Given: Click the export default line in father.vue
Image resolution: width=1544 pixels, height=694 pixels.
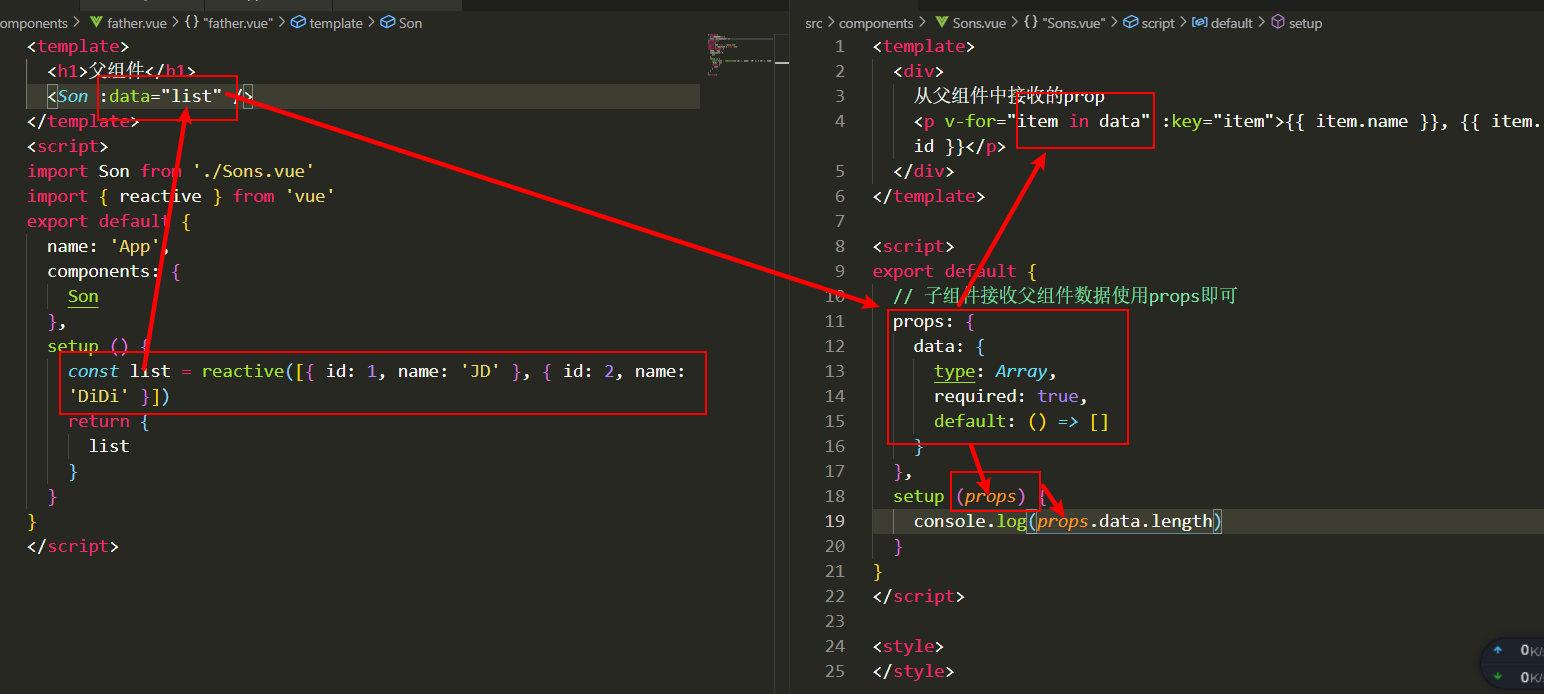Looking at the screenshot, I should point(109,221).
